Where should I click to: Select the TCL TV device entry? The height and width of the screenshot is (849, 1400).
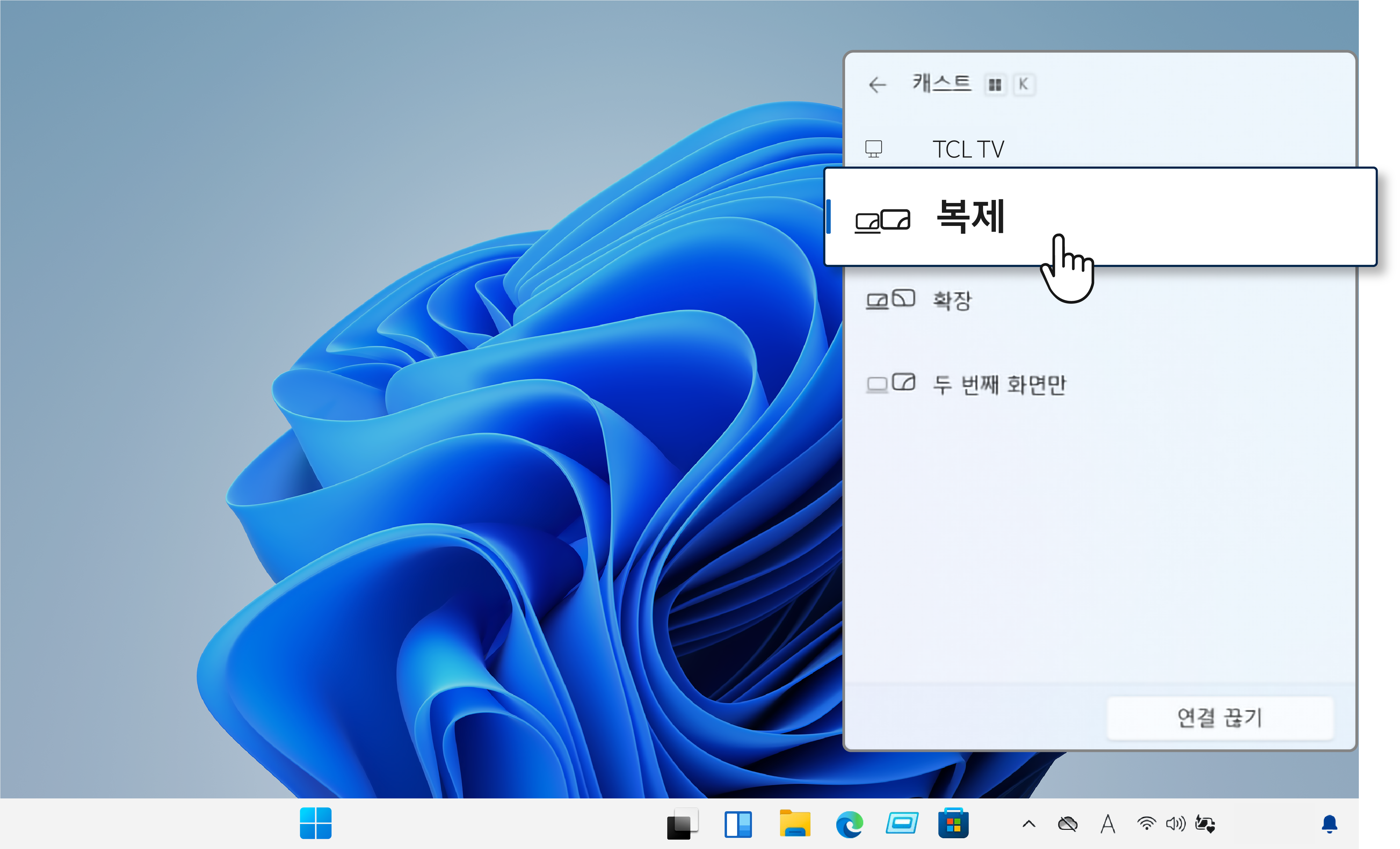(968, 149)
